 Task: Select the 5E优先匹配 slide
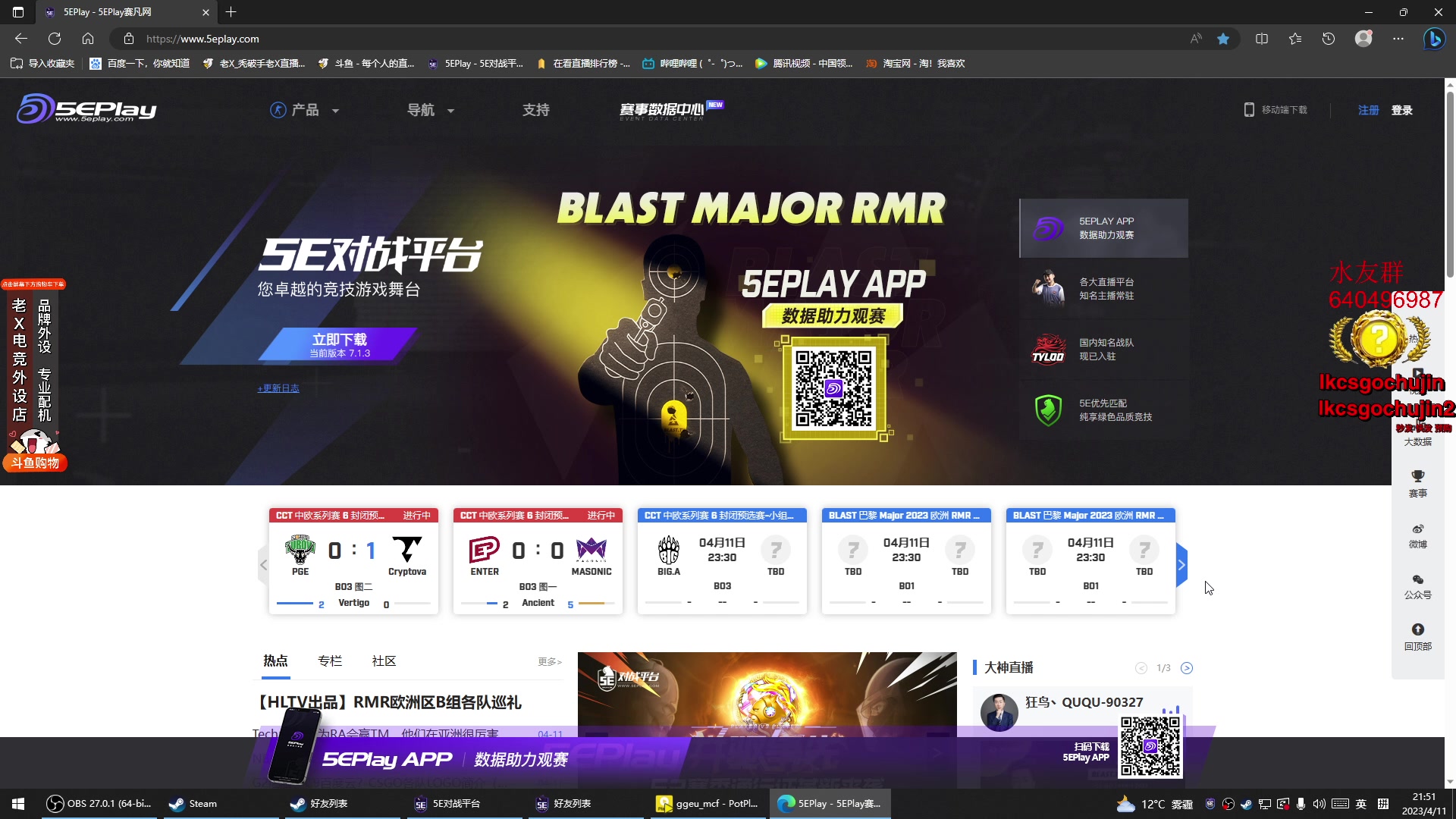1103,410
